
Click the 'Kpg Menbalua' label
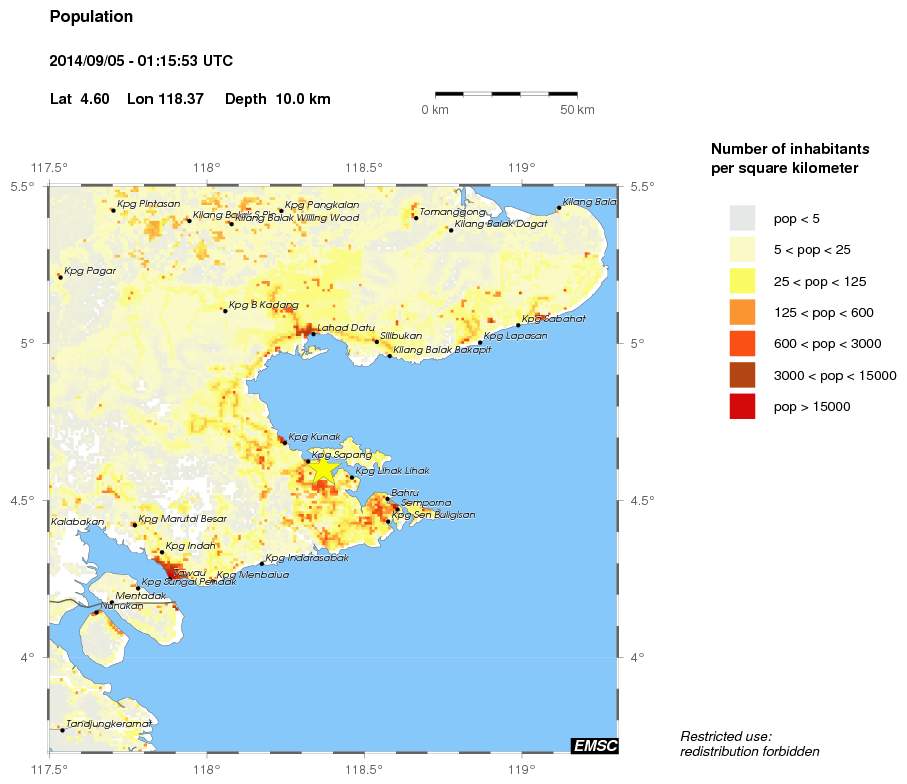pyautogui.click(x=253, y=575)
